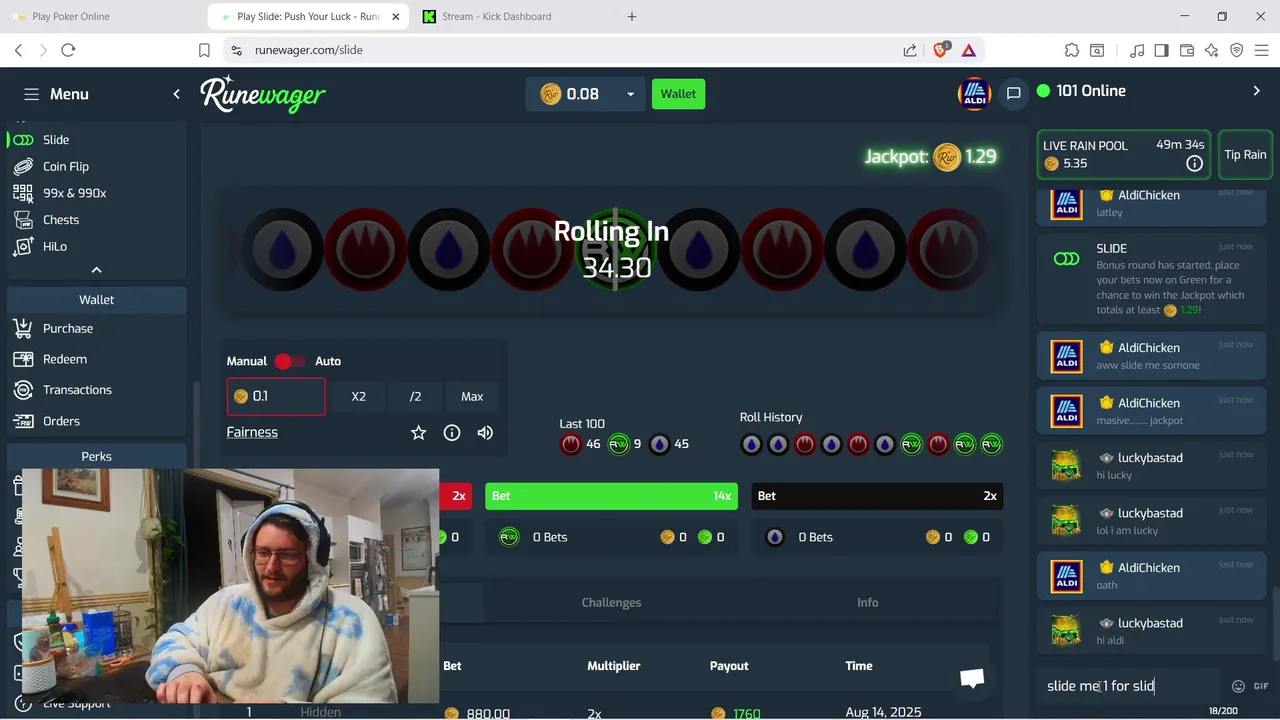Open the emoji picker in chat
The height and width of the screenshot is (720, 1280).
(x=1238, y=686)
